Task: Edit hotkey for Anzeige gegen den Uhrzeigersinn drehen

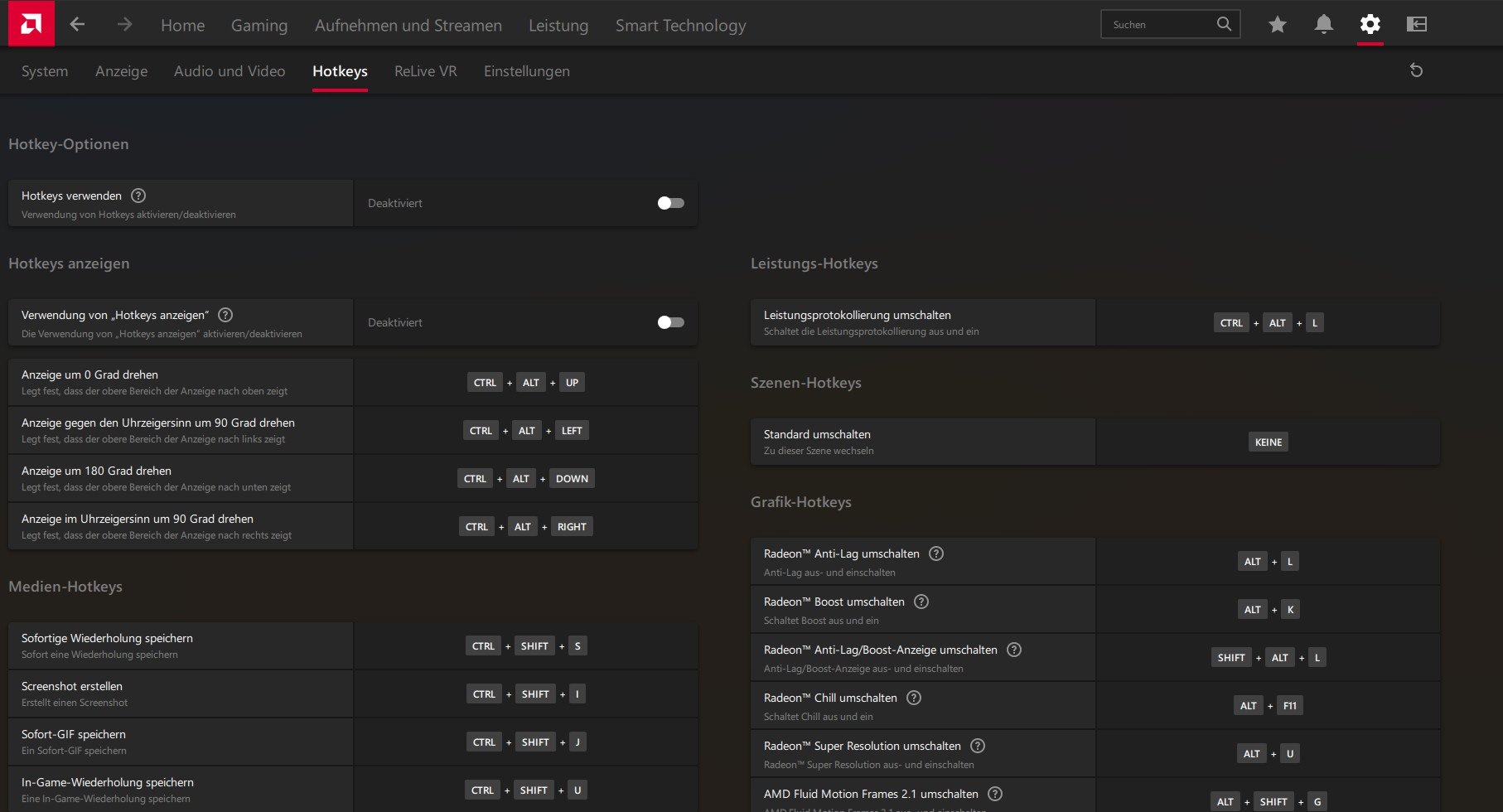Action: (526, 430)
